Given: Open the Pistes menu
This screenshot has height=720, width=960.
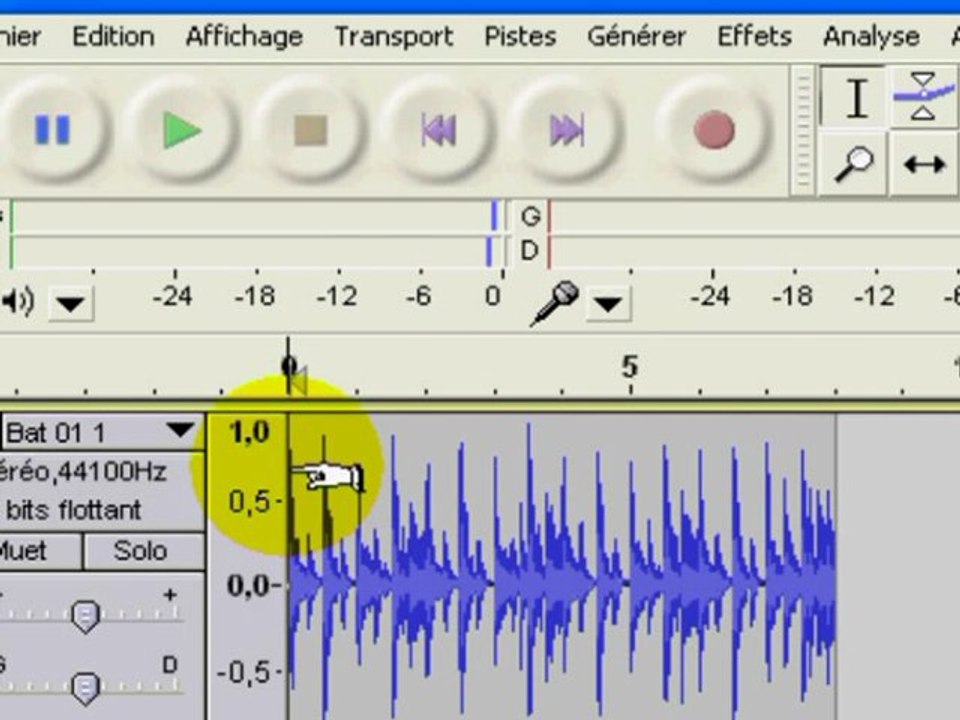Looking at the screenshot, I should [x=520, y=37].
